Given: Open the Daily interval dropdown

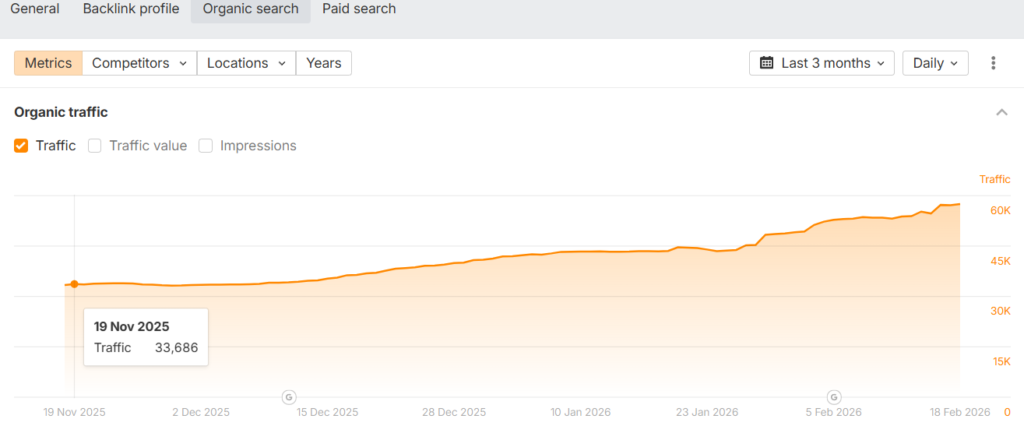Looking at the screenshot, I should pos(935,63).
